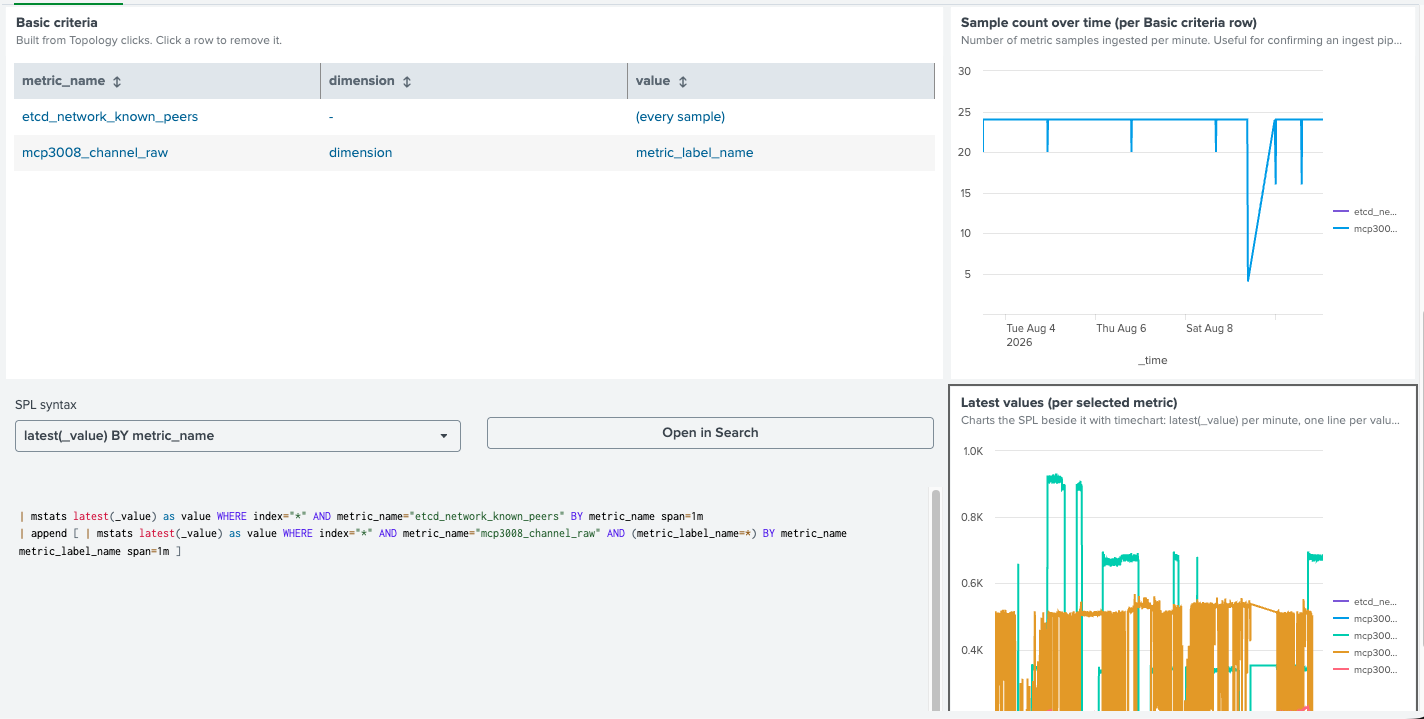Toggle orange mcp300... legend in Latest values chart
The width and height of the screenshot is (1424, 719).
point(1365,652)
